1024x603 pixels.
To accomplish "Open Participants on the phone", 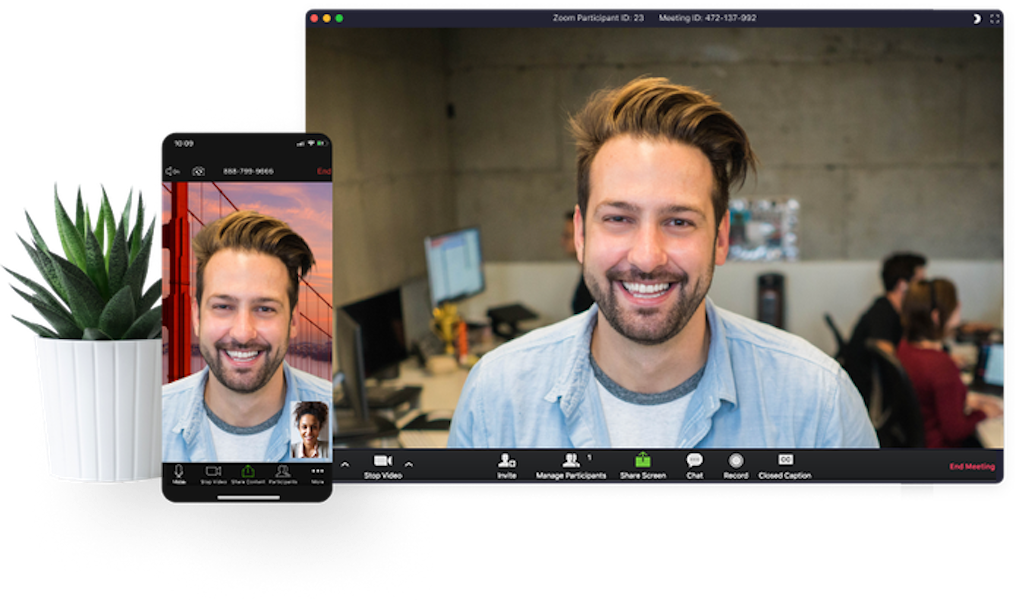I will (283, 470).
